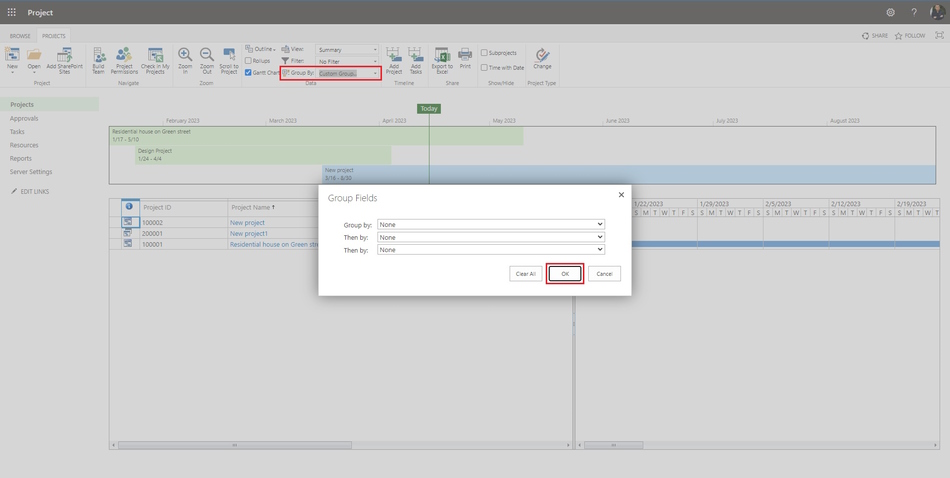Open Tasks in the left navigation

[17, 131]
